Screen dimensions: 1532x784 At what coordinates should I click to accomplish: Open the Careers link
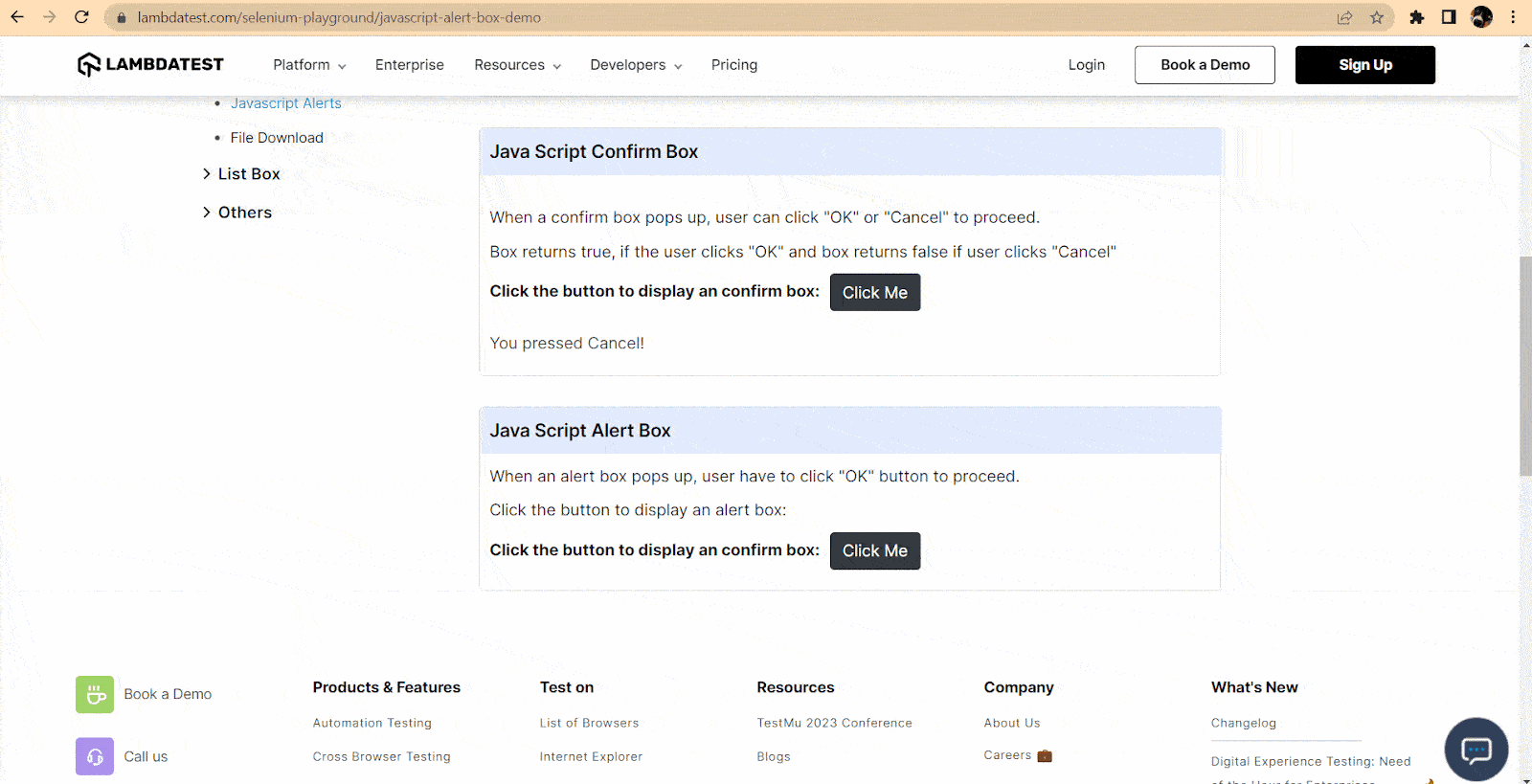point(1007,755)
